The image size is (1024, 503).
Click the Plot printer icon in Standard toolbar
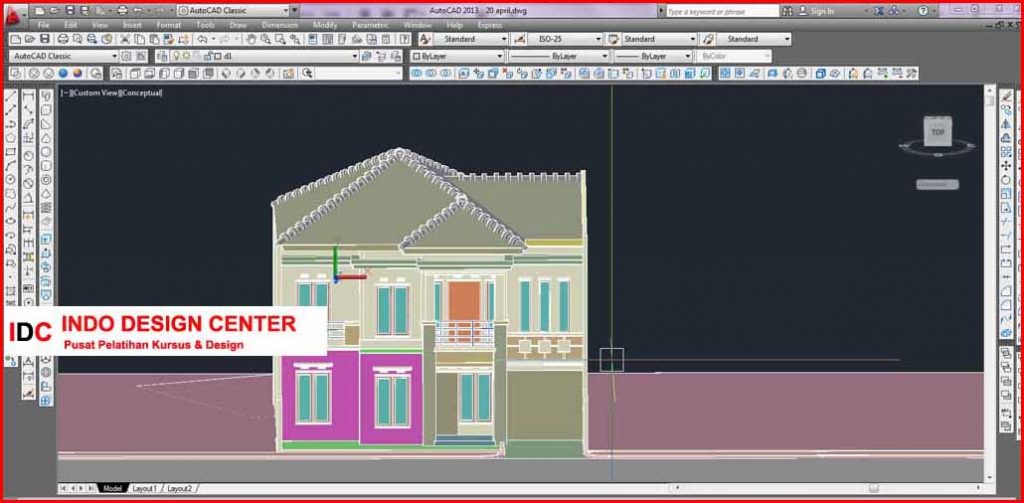tap(63, 39)
